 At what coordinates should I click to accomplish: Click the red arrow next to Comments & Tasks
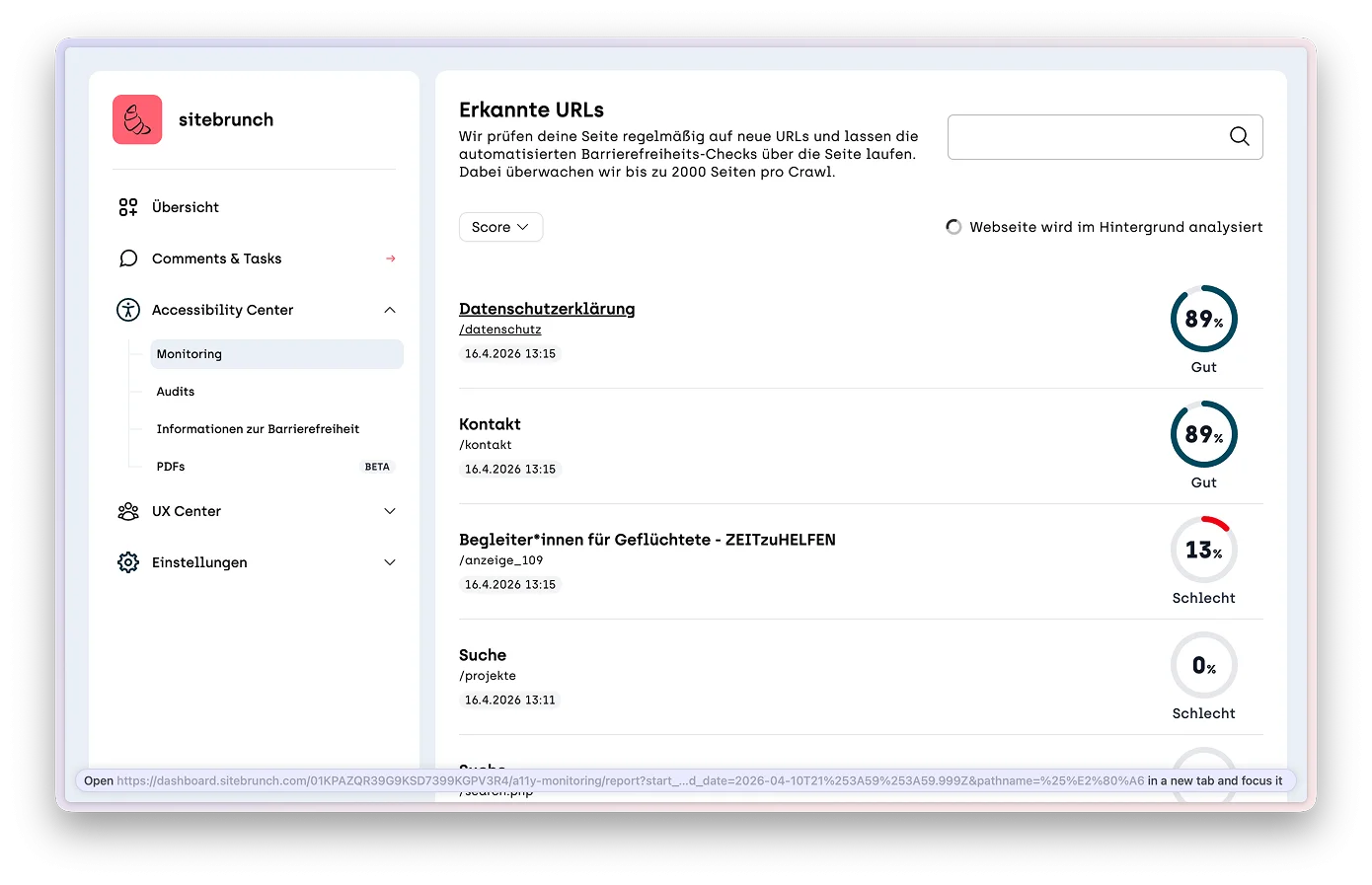click(390, 258)
